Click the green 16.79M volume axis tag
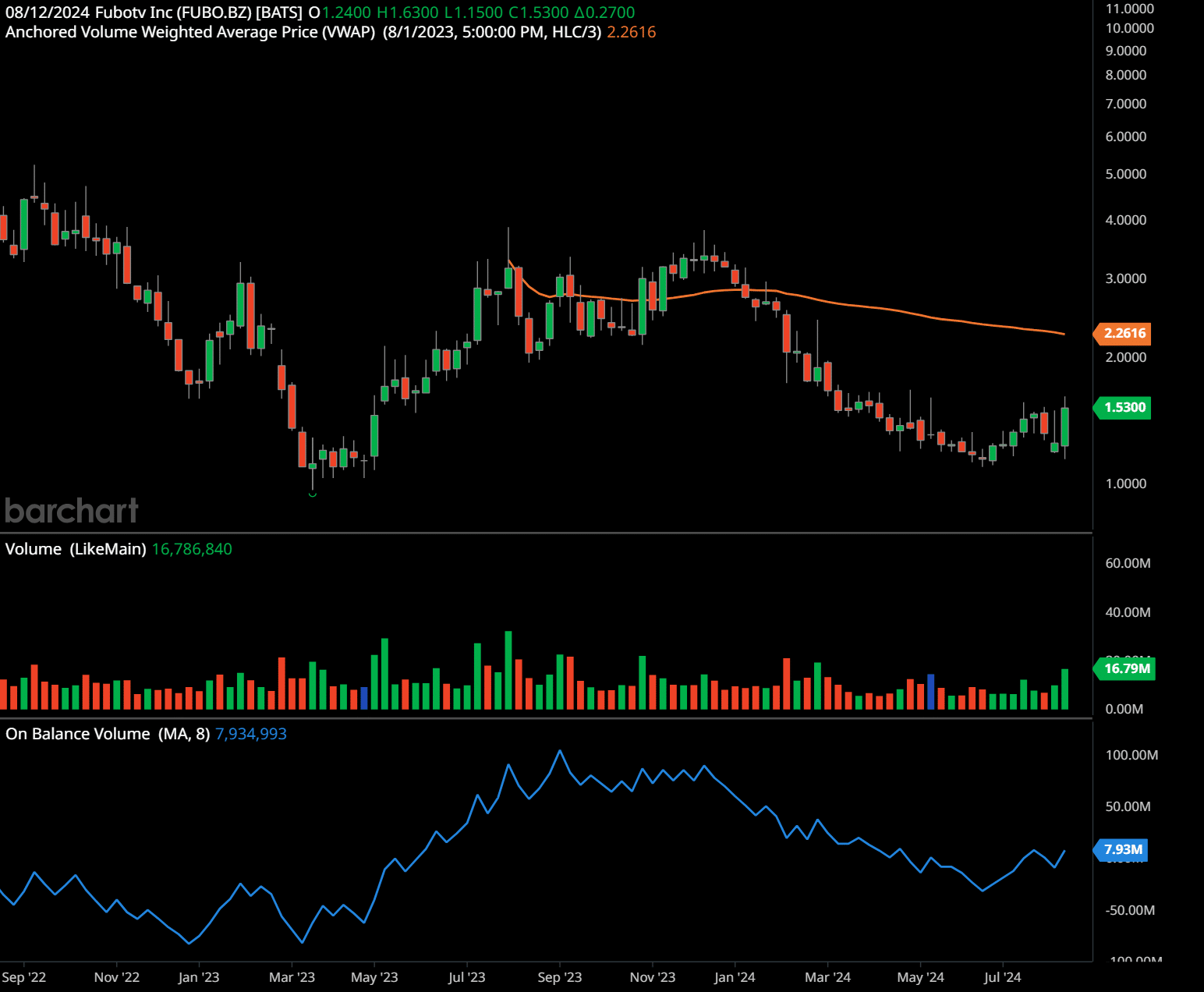Image resolution: width=1204 pixels, height=992 pixels. 1126,668
